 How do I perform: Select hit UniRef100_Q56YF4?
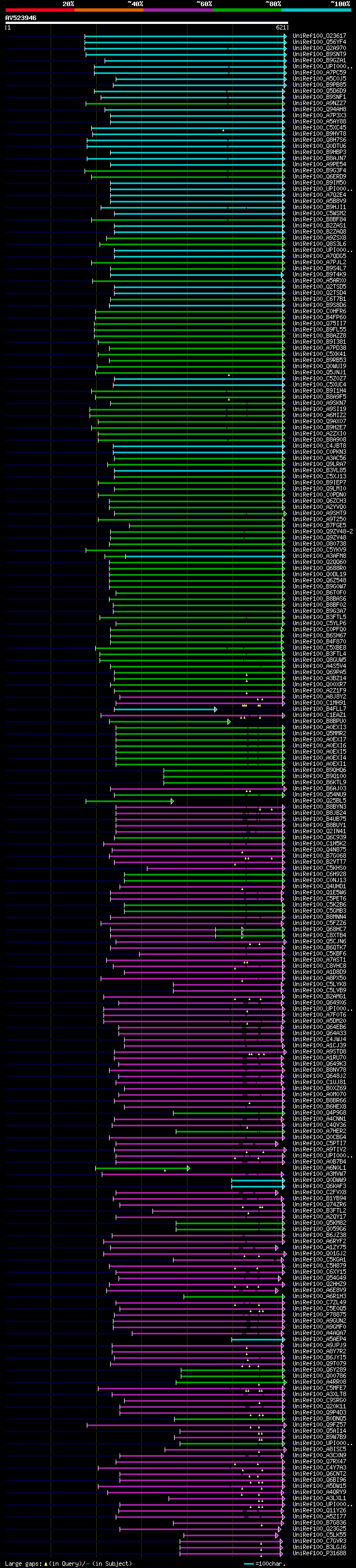(x=319, y=42)
